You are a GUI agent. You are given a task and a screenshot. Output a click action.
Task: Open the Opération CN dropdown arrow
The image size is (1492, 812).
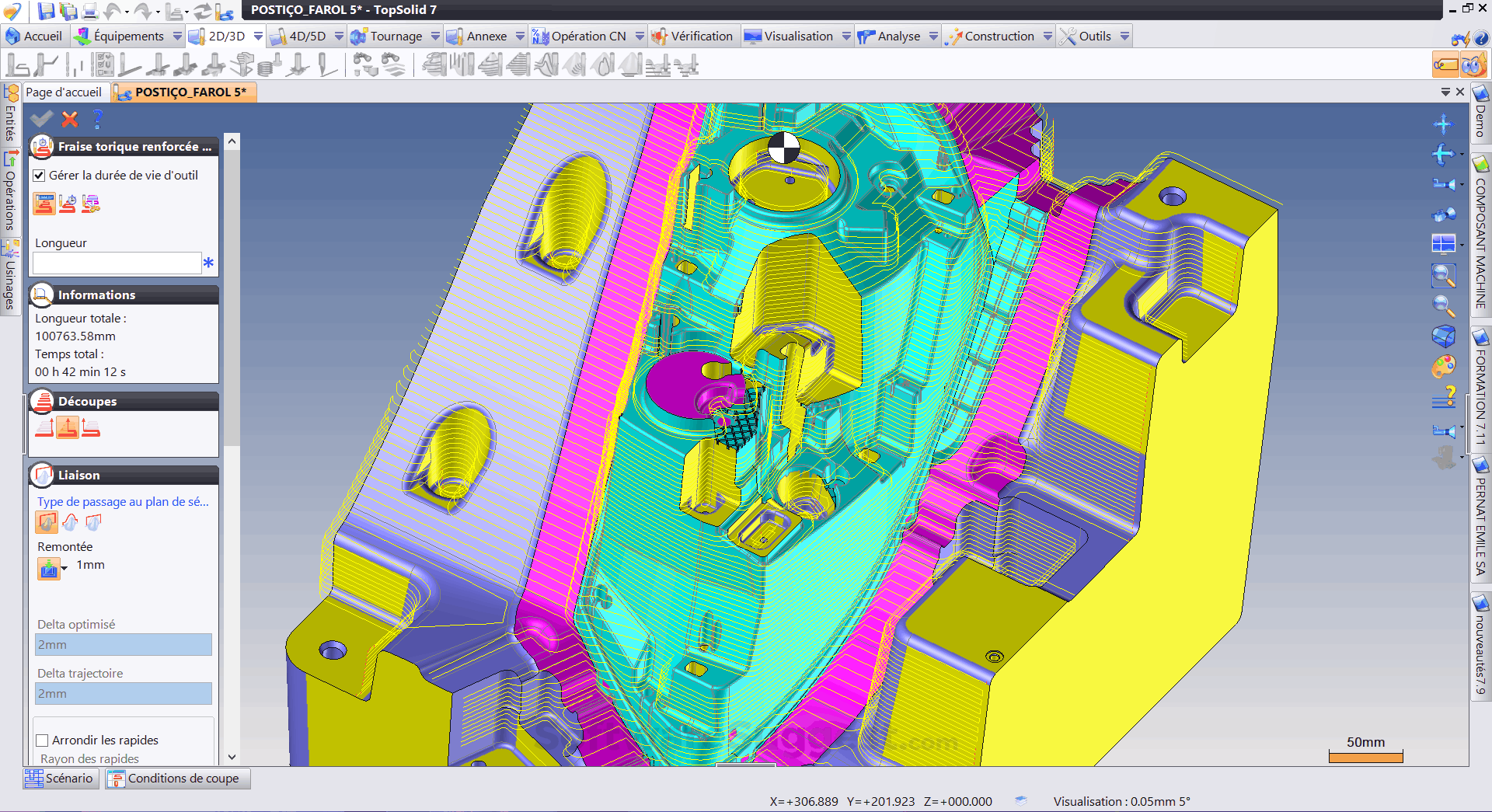tap(640, 36)
